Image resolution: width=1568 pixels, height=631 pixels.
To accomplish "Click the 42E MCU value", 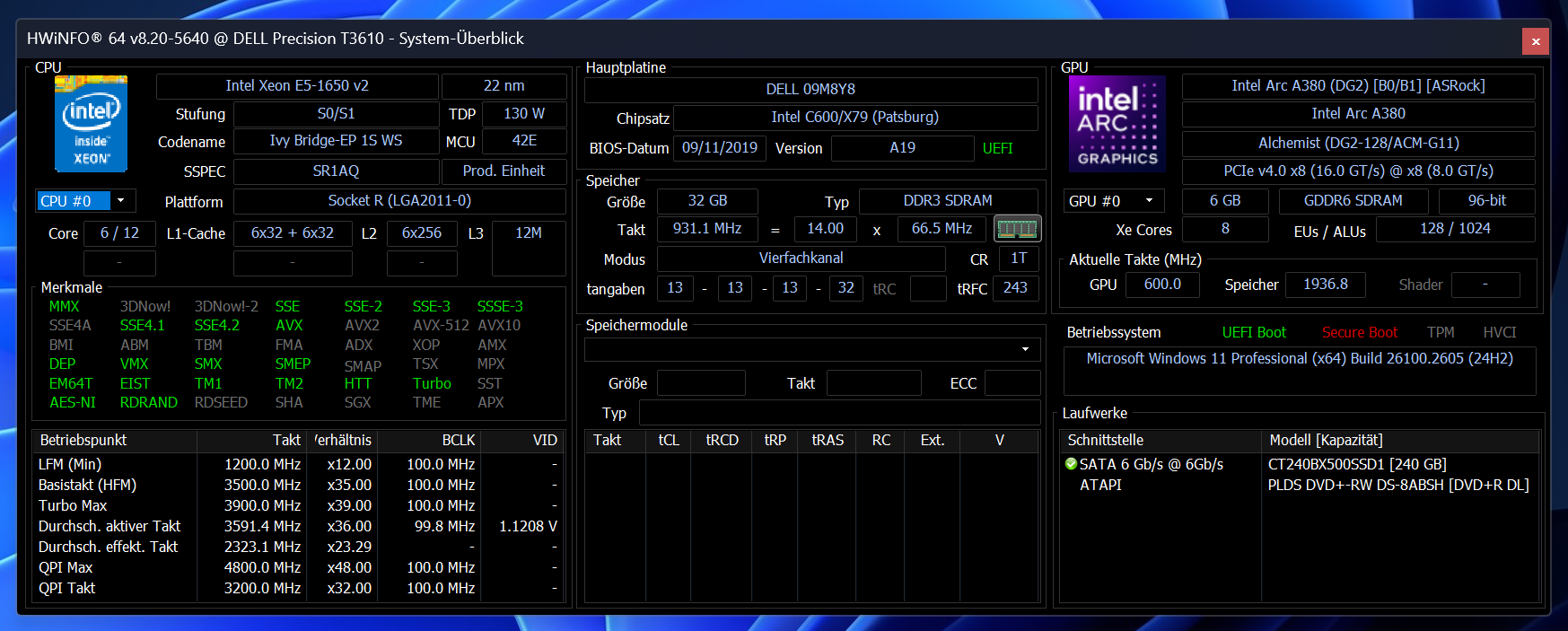I will coord(524,141).
